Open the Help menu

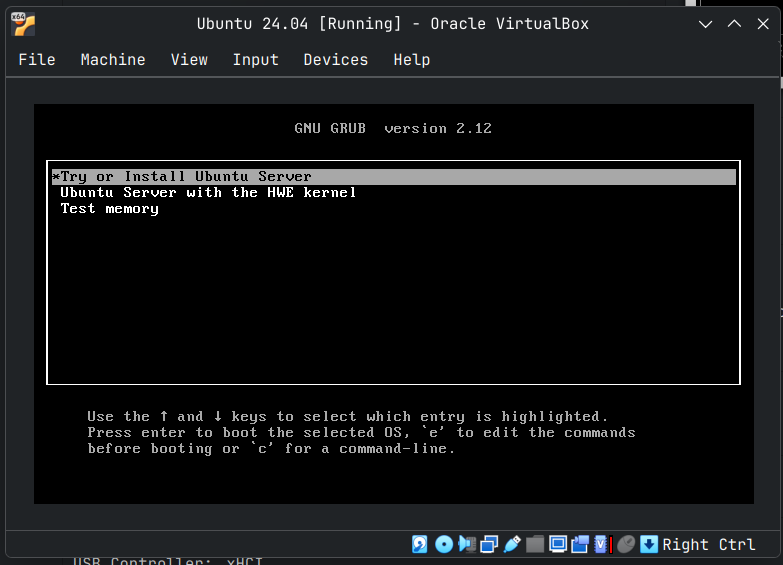tap(411, 60)
